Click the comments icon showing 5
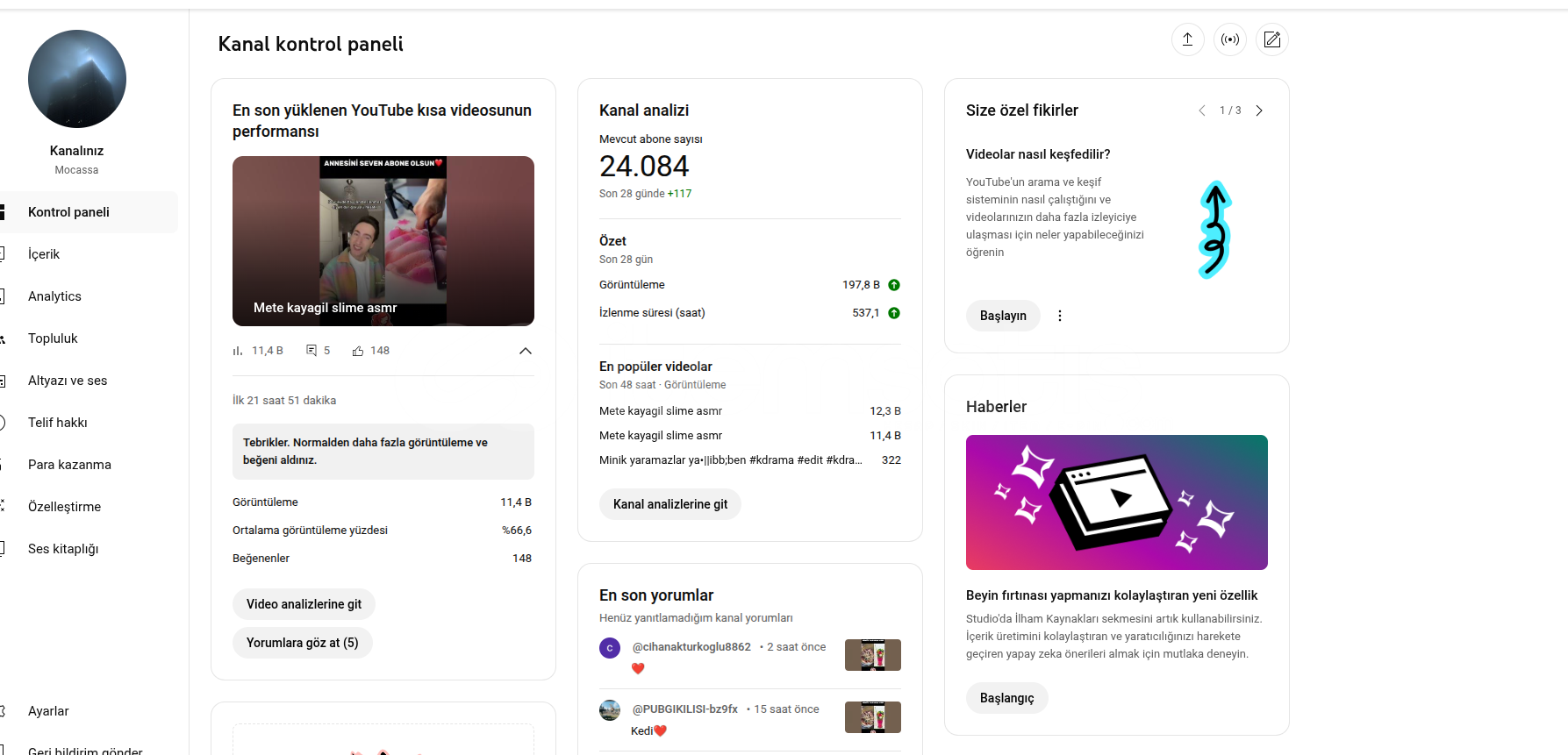Viewport: 1568px width, 755px height. point(311,351)
